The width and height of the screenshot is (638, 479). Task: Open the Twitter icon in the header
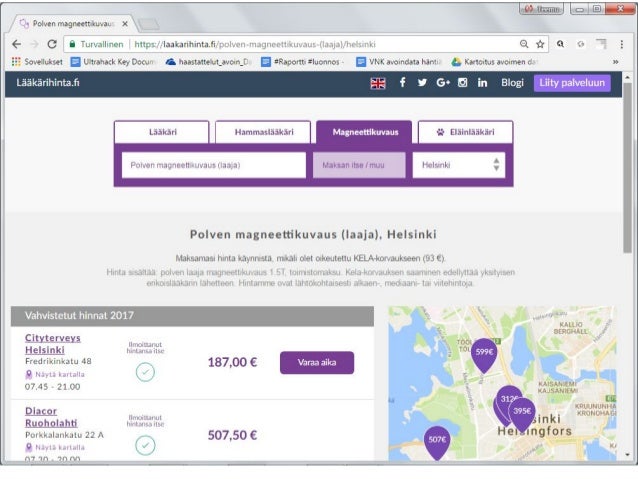coord(422,83)
